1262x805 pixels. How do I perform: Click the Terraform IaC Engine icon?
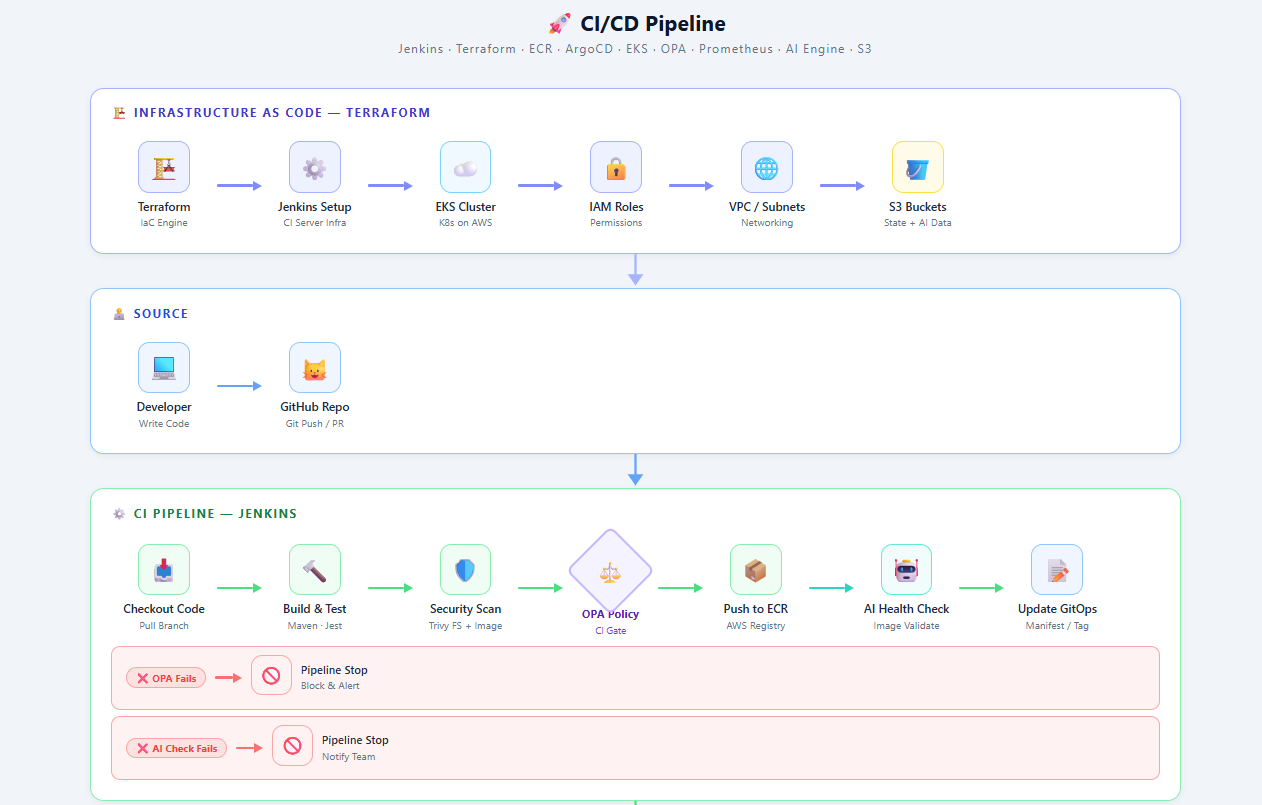[164, 167]
